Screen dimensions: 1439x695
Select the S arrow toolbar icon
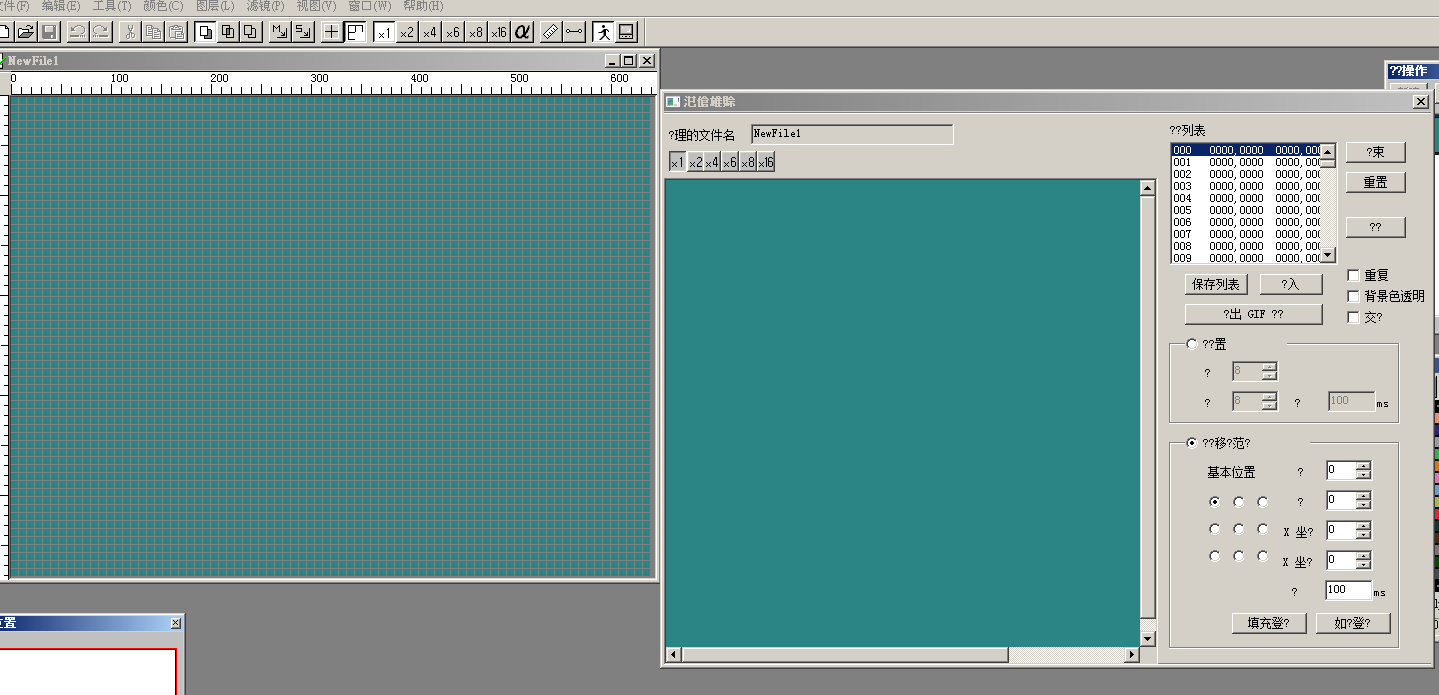click(x=302, y=32)
